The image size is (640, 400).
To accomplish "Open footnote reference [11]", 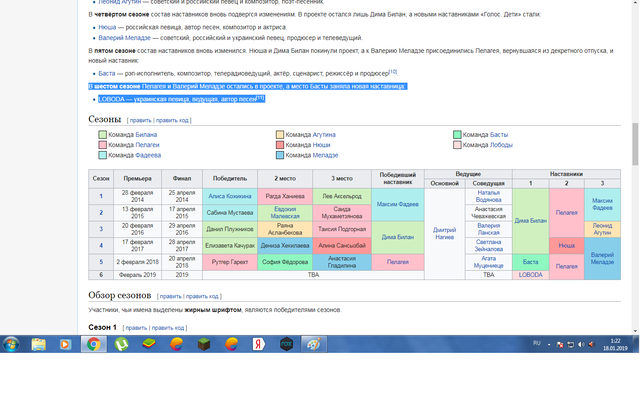I will pyautogui.click(x=260, y=98).
